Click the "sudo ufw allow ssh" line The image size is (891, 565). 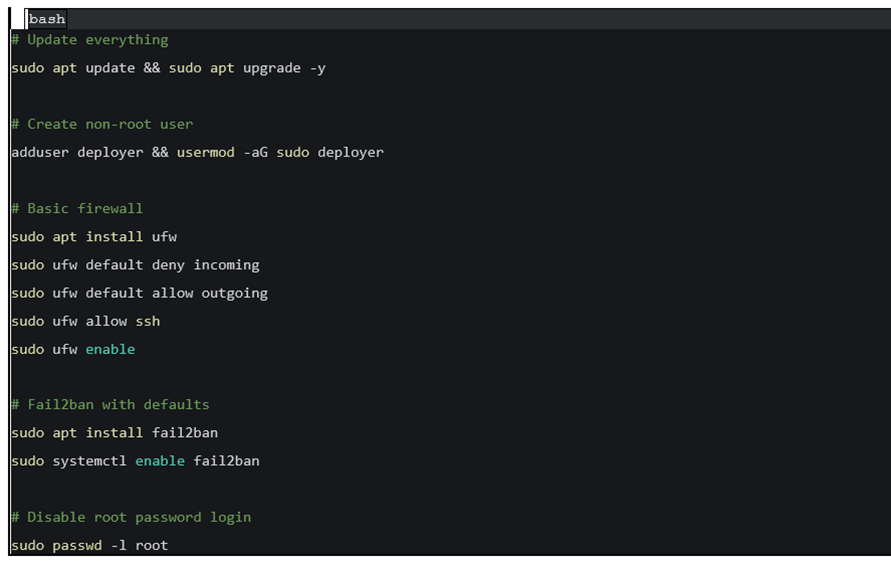click(85, 321)
